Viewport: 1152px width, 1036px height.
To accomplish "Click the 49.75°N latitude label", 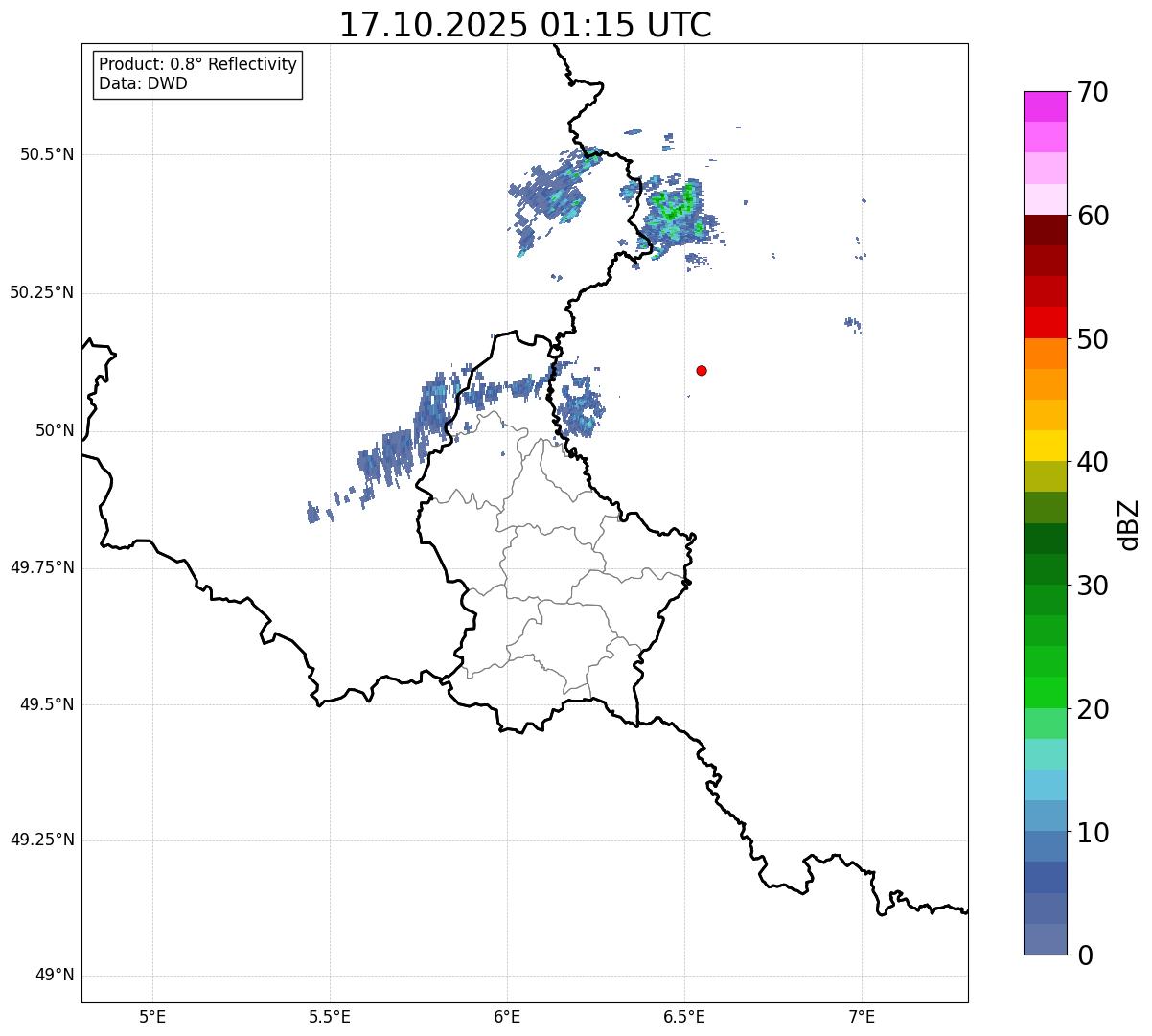I will click(x=42, y=567).
